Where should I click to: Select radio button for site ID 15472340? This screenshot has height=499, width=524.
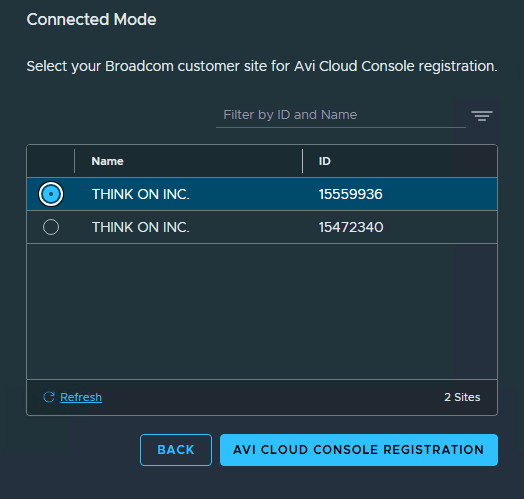pos(51,227)
